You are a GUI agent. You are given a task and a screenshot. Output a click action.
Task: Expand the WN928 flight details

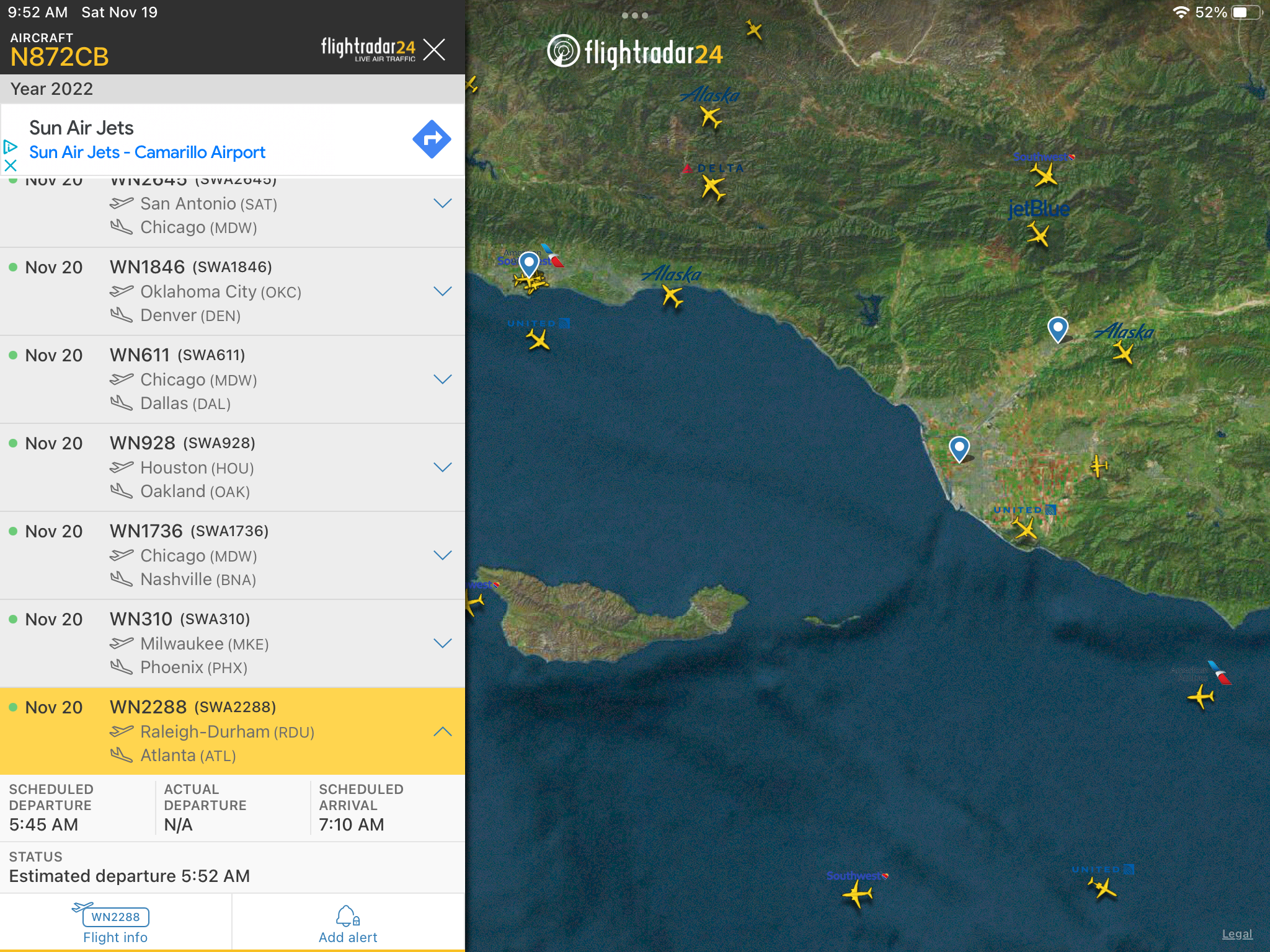(x=442, y=467)
